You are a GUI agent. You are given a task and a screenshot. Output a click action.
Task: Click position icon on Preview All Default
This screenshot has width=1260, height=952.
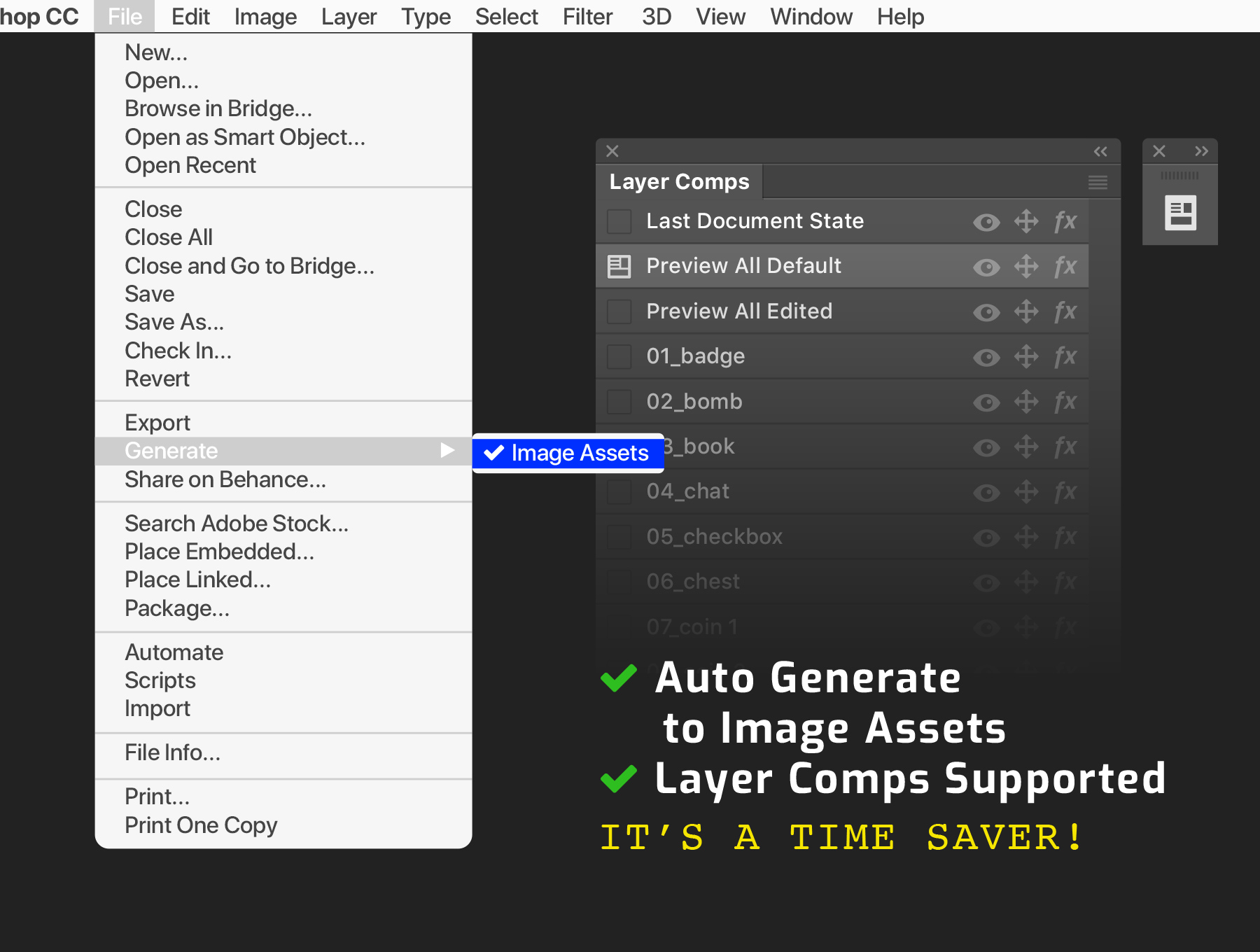pyautogui.click(x=1026, y=266)
